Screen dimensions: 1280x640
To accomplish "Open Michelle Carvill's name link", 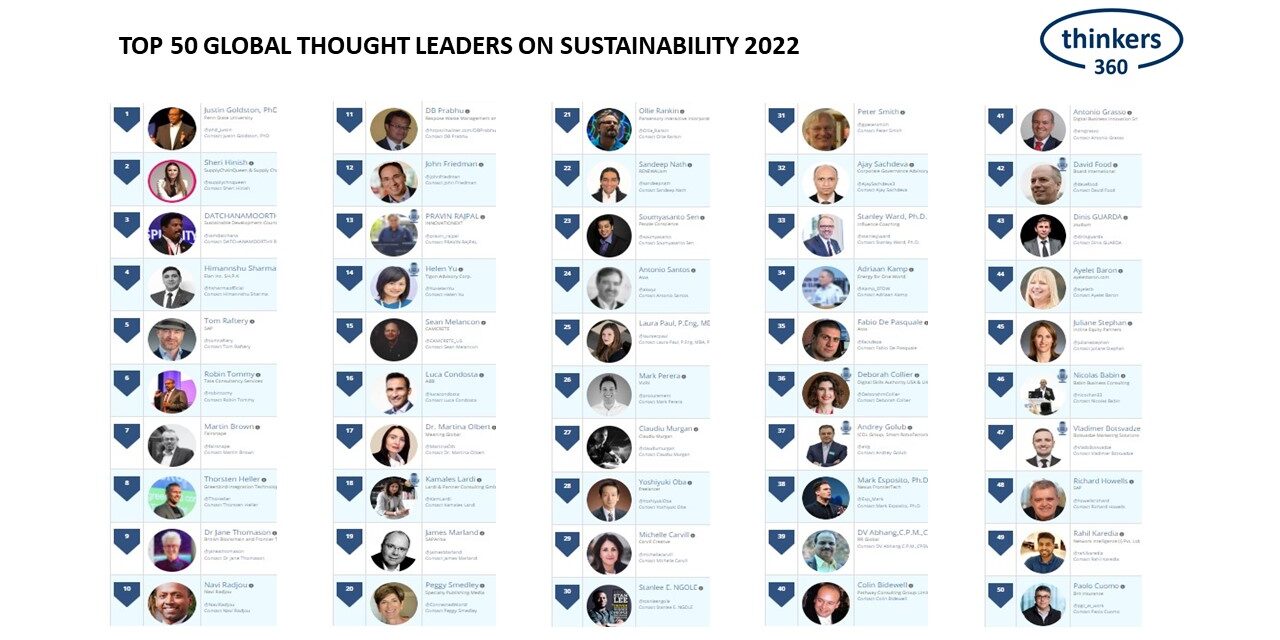I will (x=665, y=535).
